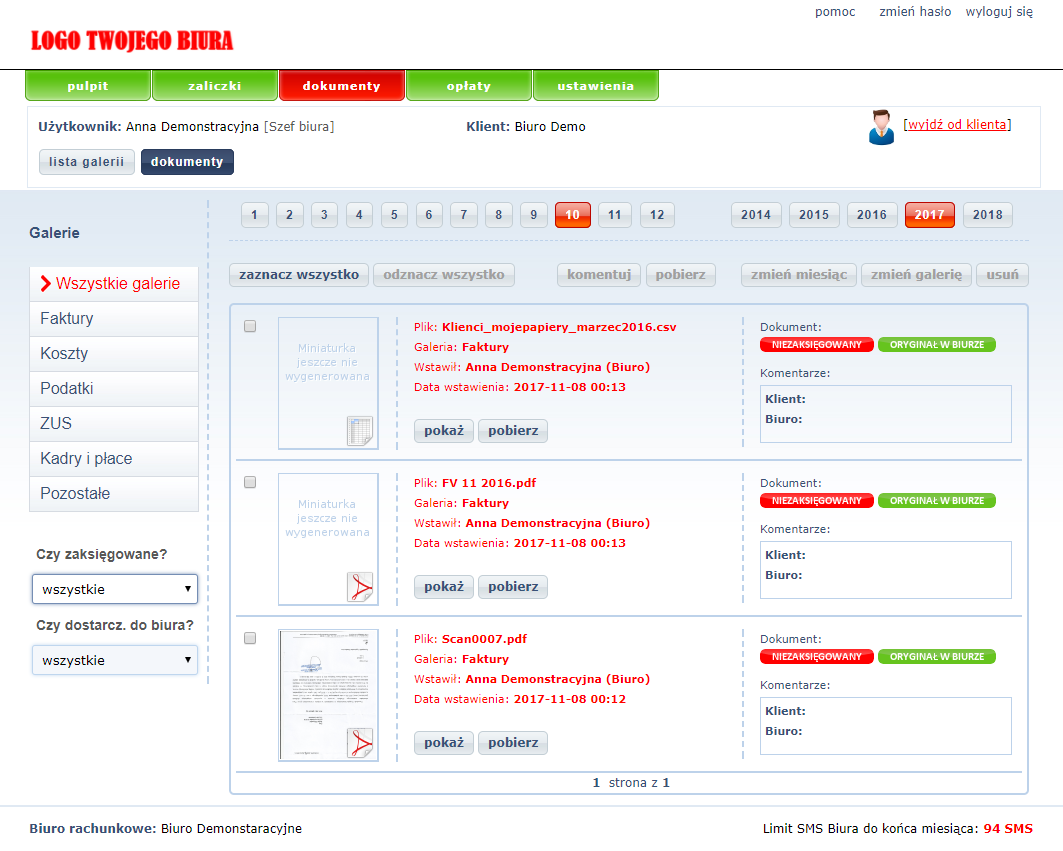Screen dimensions: 1063x851
Task: Click the PDF icon on Scan0007.pdf thumbnail
Action: [x=359, y=742]
